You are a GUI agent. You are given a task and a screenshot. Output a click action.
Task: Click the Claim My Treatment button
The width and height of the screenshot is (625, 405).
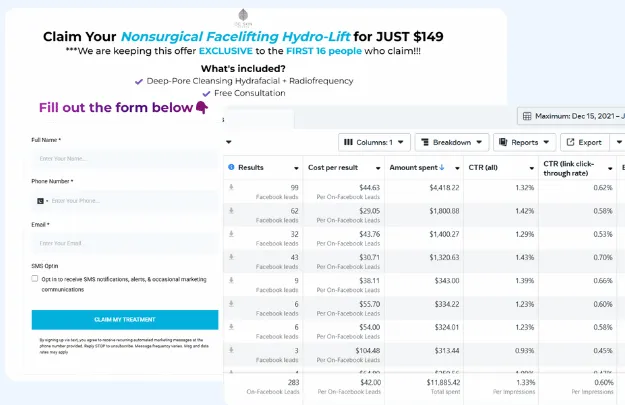click(125, 320)
